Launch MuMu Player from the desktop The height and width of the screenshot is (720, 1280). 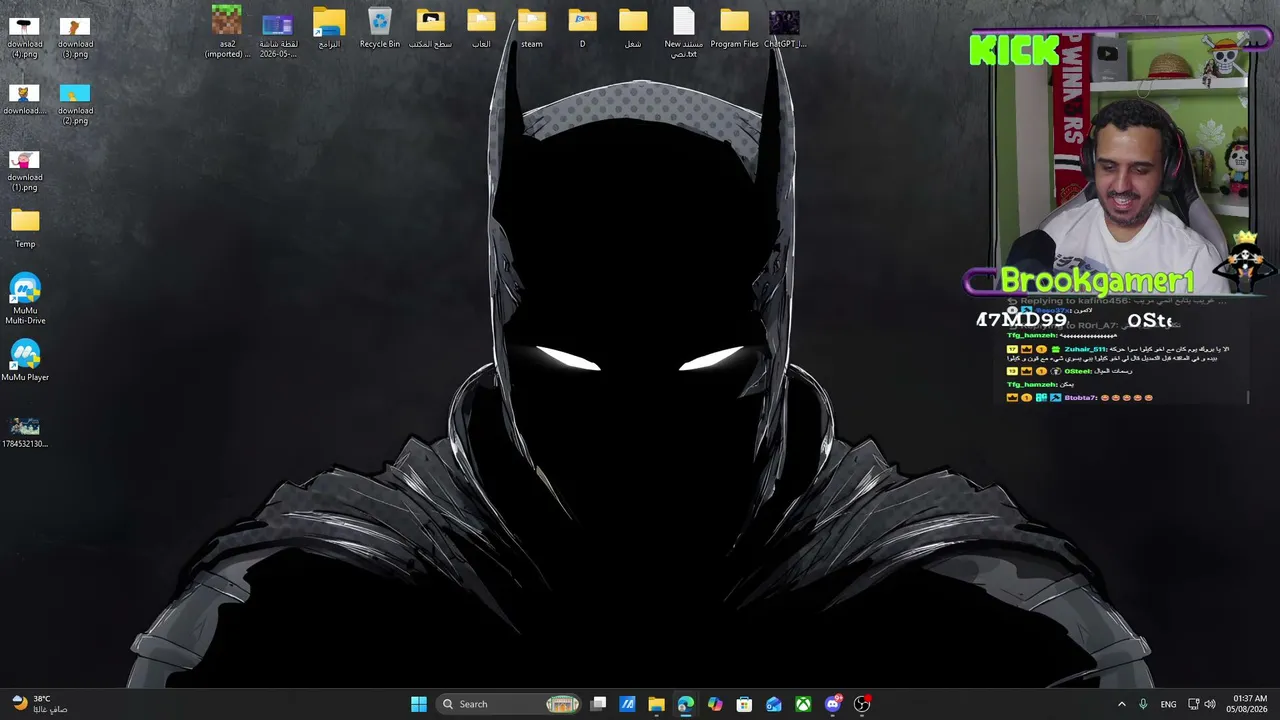(x=25, y=361)
